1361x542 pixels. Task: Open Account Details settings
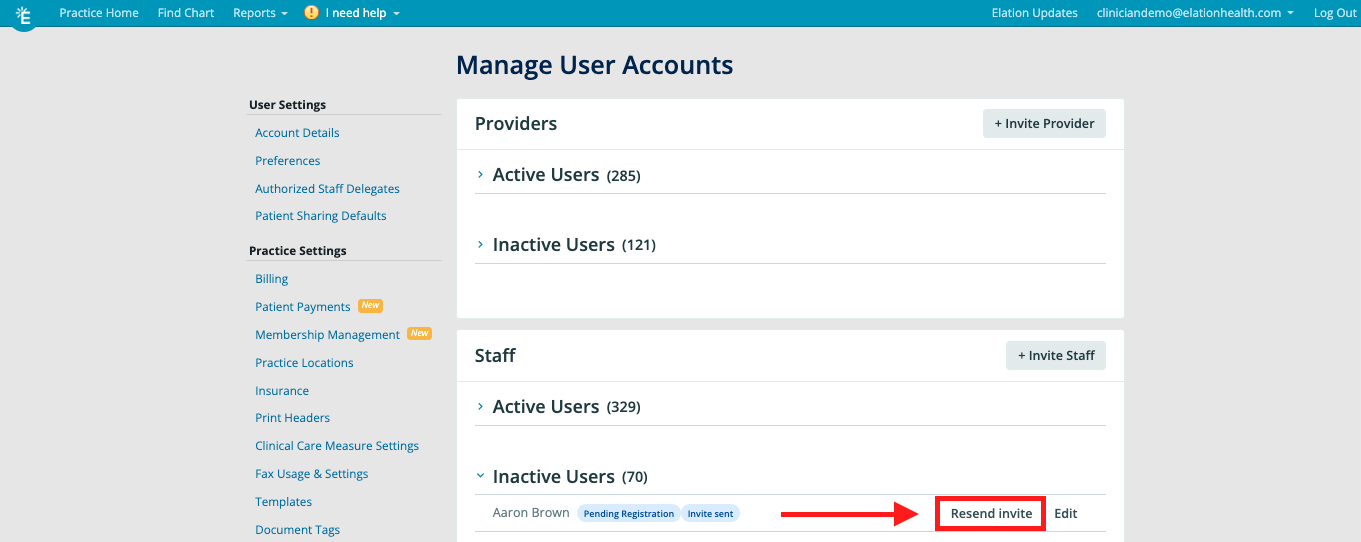[297, 133]
